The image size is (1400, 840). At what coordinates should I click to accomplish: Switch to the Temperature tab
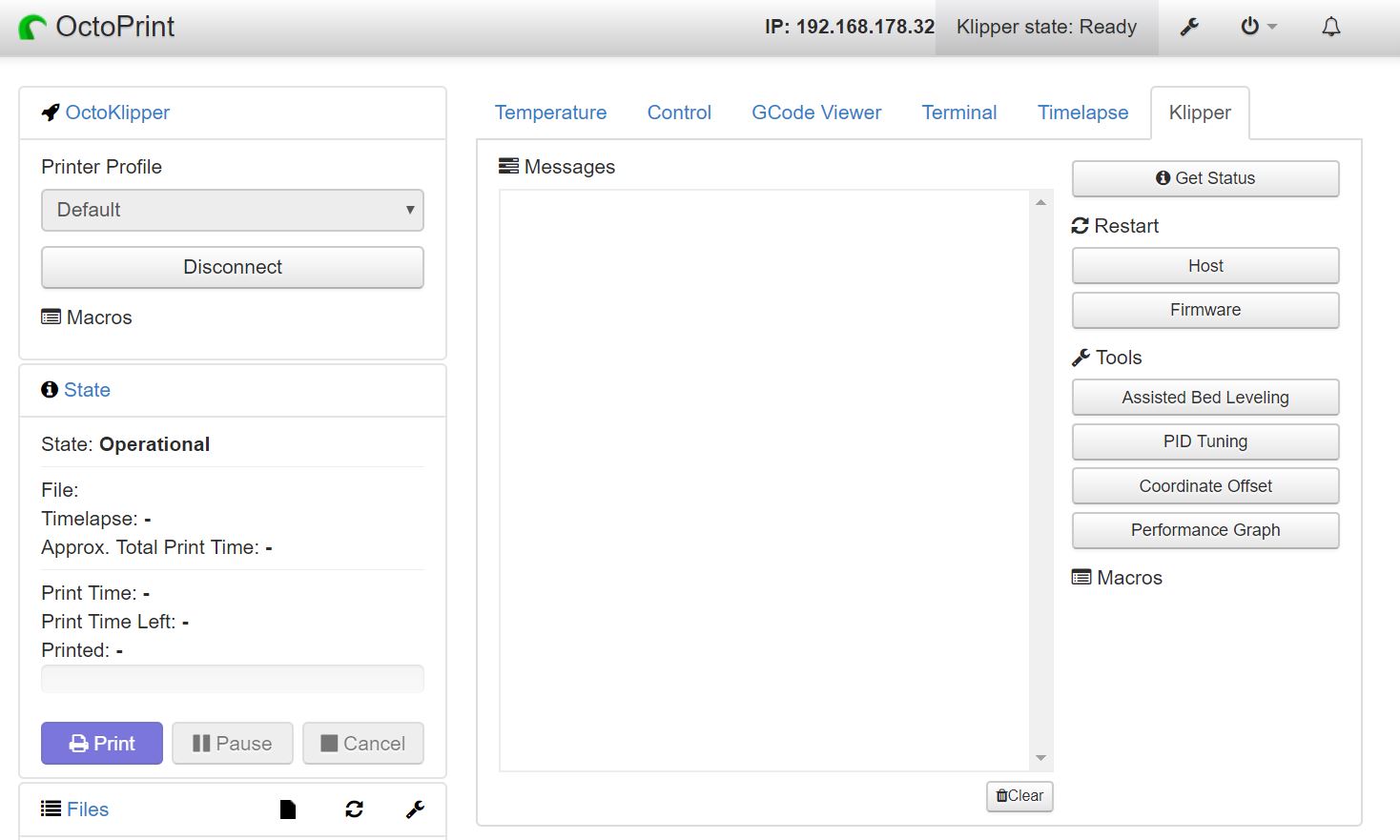550,113
